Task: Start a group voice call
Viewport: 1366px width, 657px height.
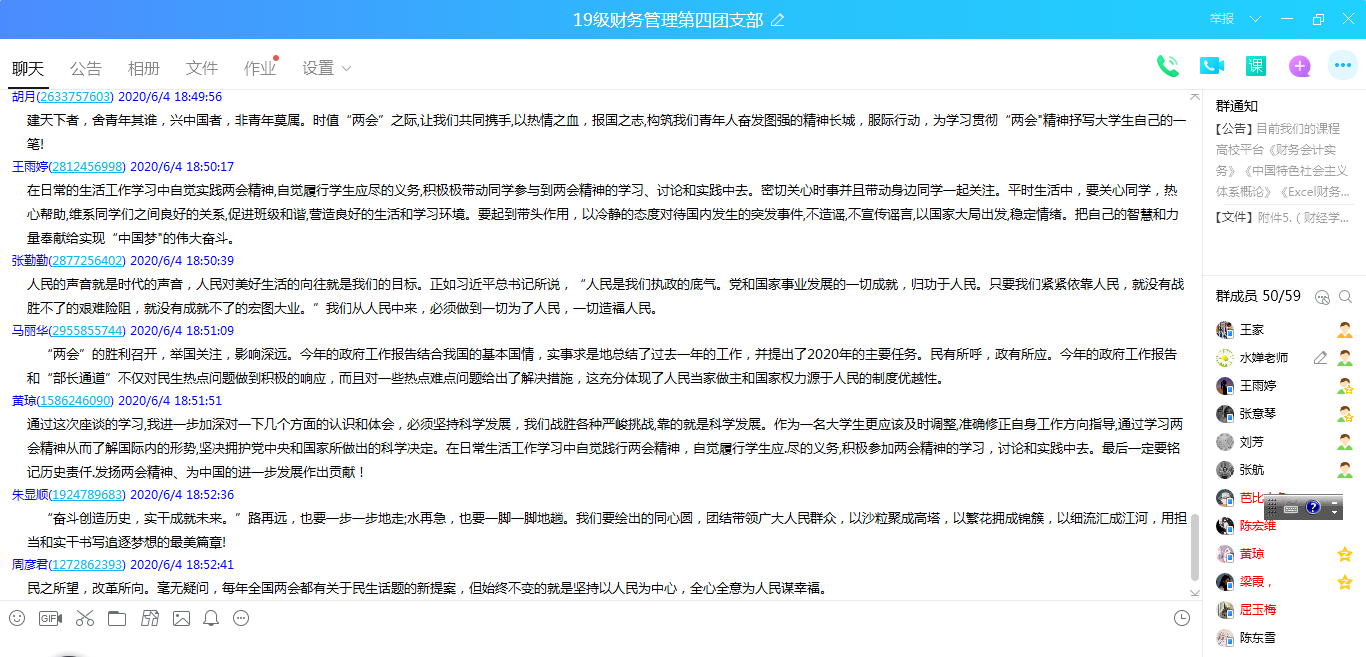Action: click(x=1167, y=66)
